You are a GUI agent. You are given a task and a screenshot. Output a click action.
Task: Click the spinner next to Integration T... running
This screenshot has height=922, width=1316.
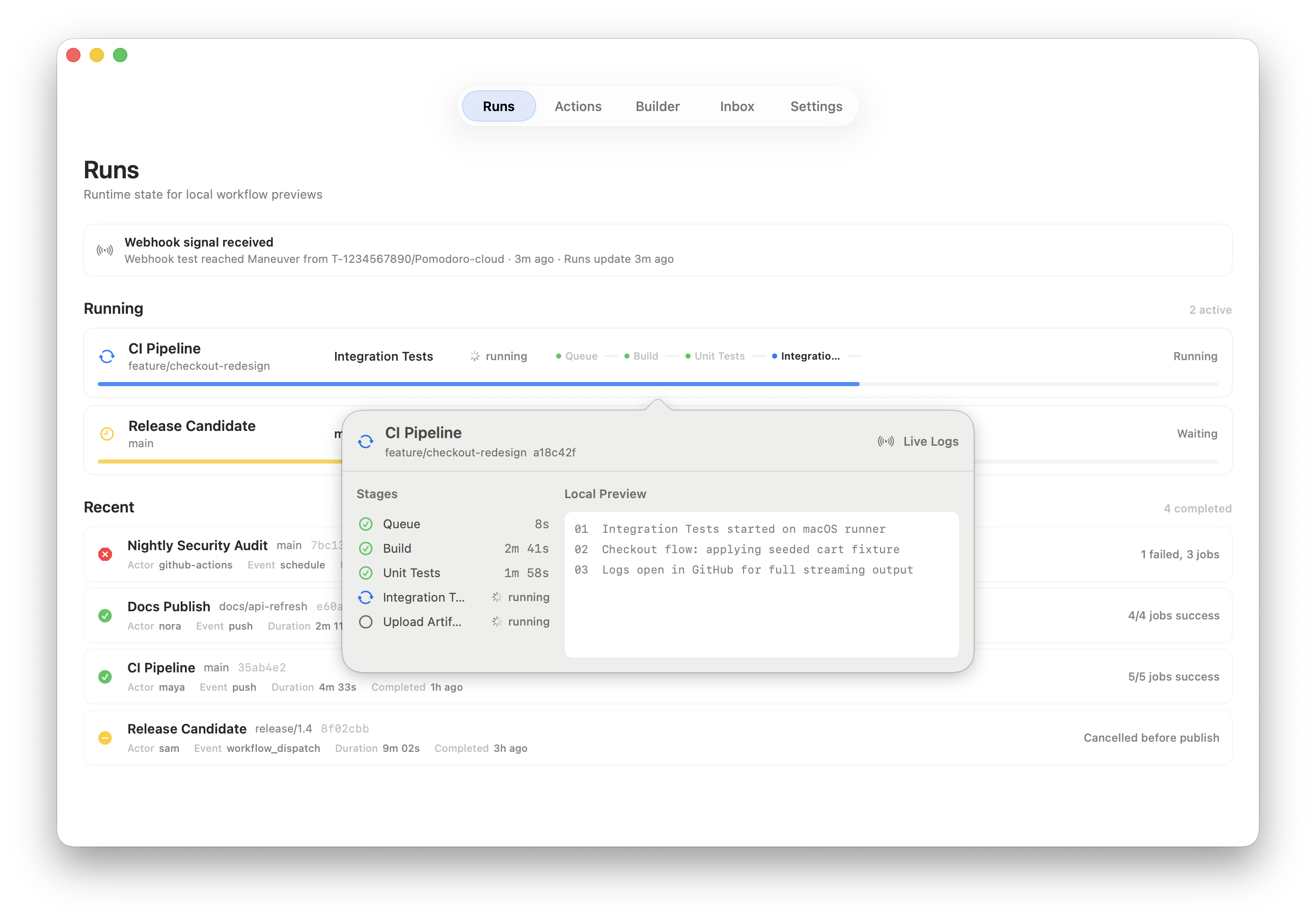click(x=497, y=598)
